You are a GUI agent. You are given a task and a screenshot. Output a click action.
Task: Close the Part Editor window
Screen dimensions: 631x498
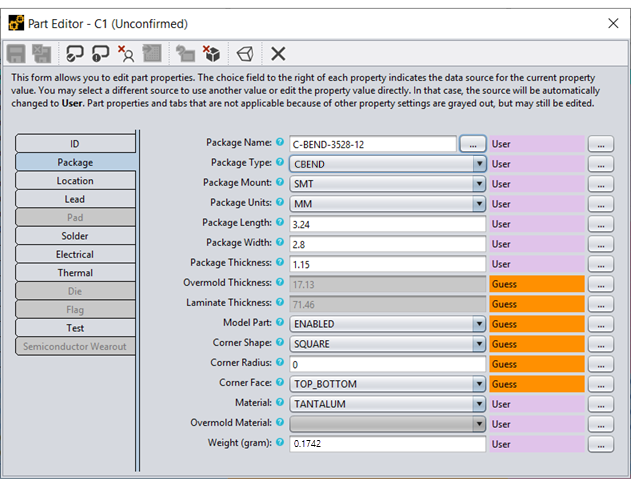[613, 23]
